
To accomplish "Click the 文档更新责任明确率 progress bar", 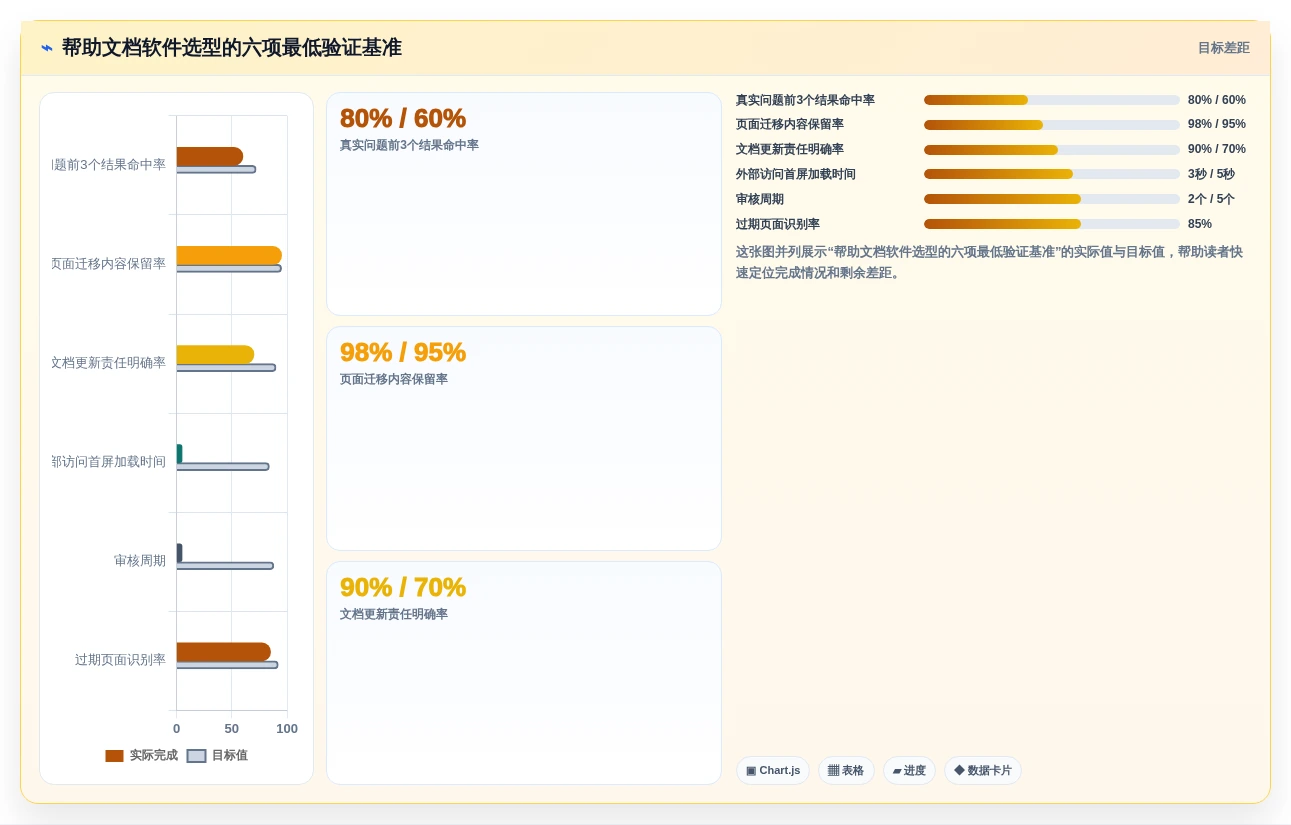I will [x=1051, y=150].
